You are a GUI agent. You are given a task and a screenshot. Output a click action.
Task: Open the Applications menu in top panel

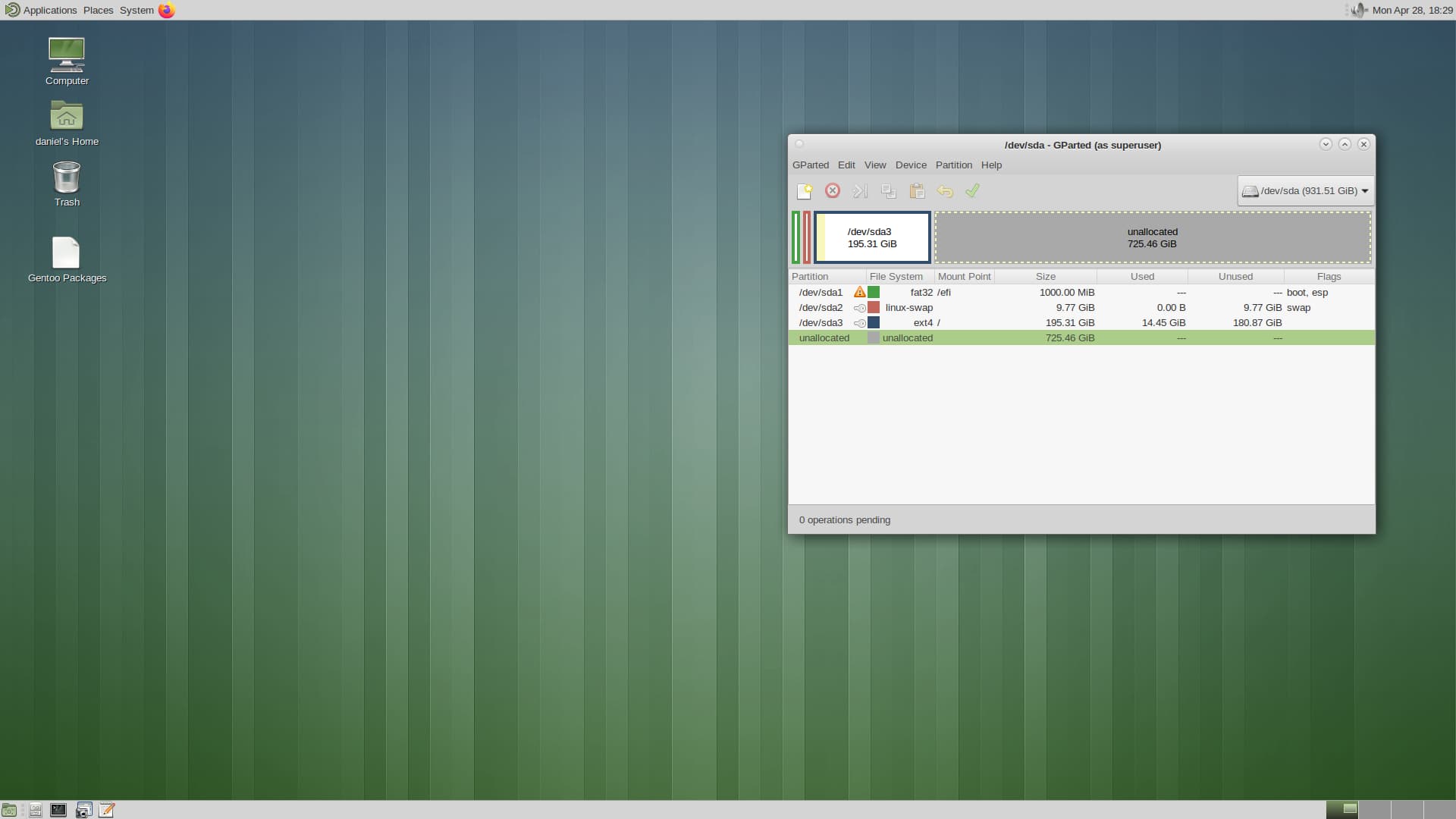tap(41, 10)
